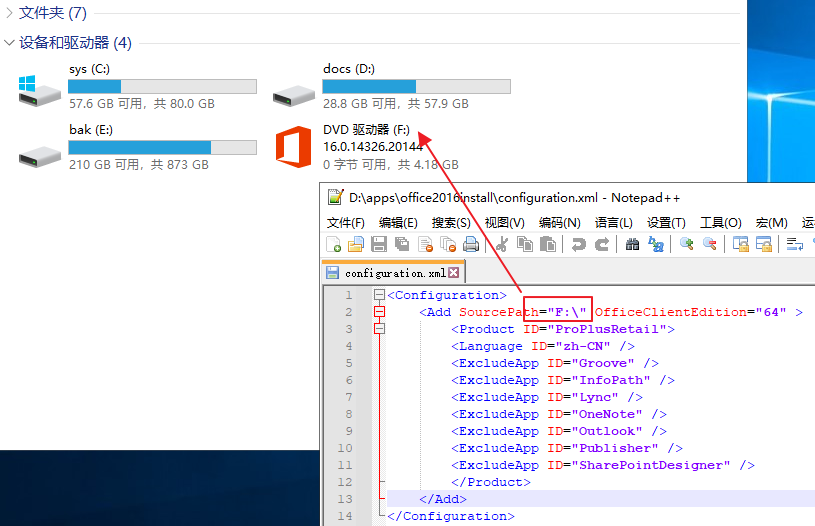The height and width of the screenshot is (526, 815).
Task: Open Find with the binoculars icon
Action: point(633,244)
